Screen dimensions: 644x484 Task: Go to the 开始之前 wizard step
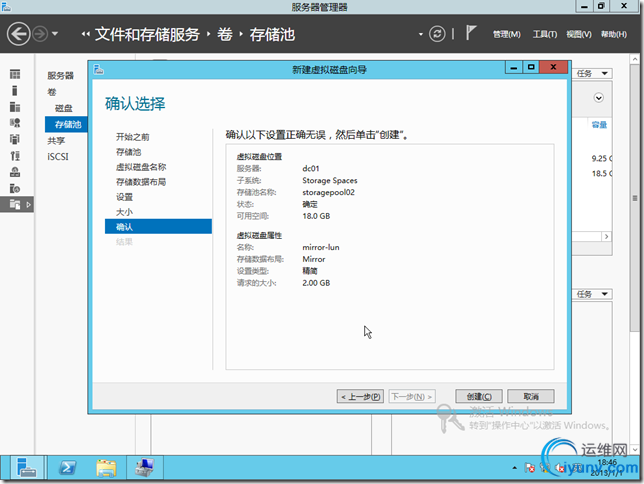click(x=132, y=137)
